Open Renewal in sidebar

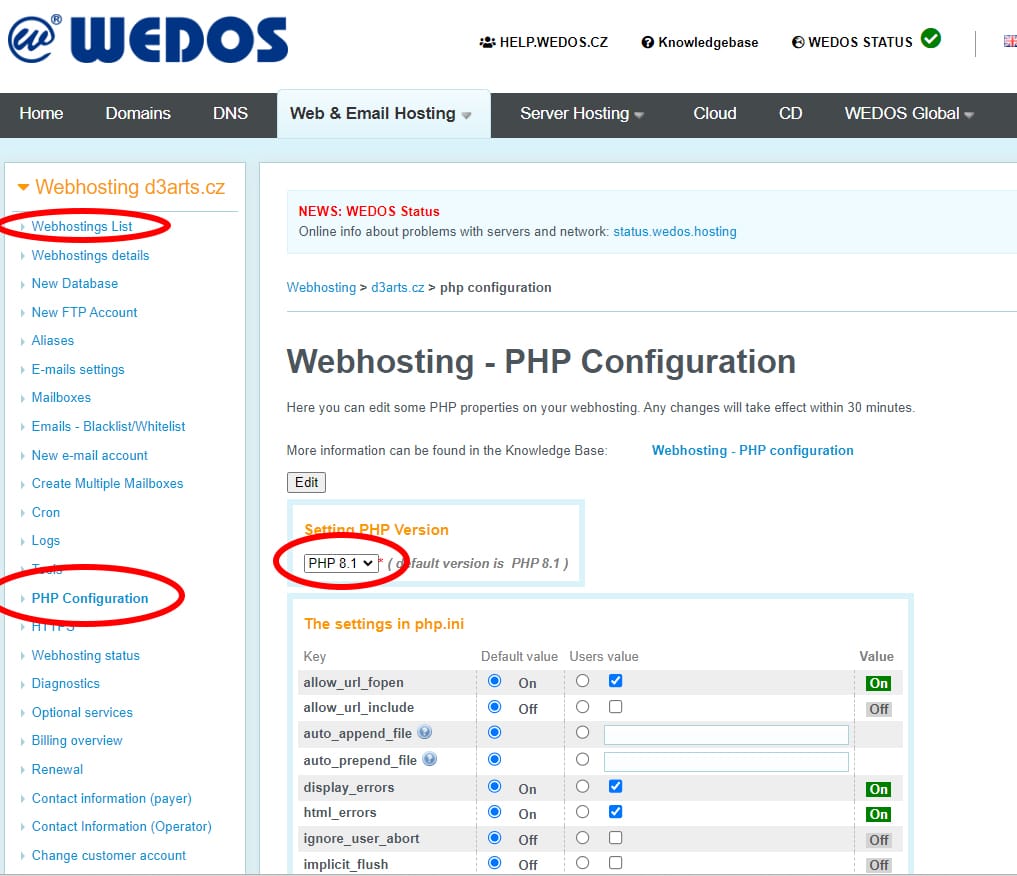[x=57, y=770]
